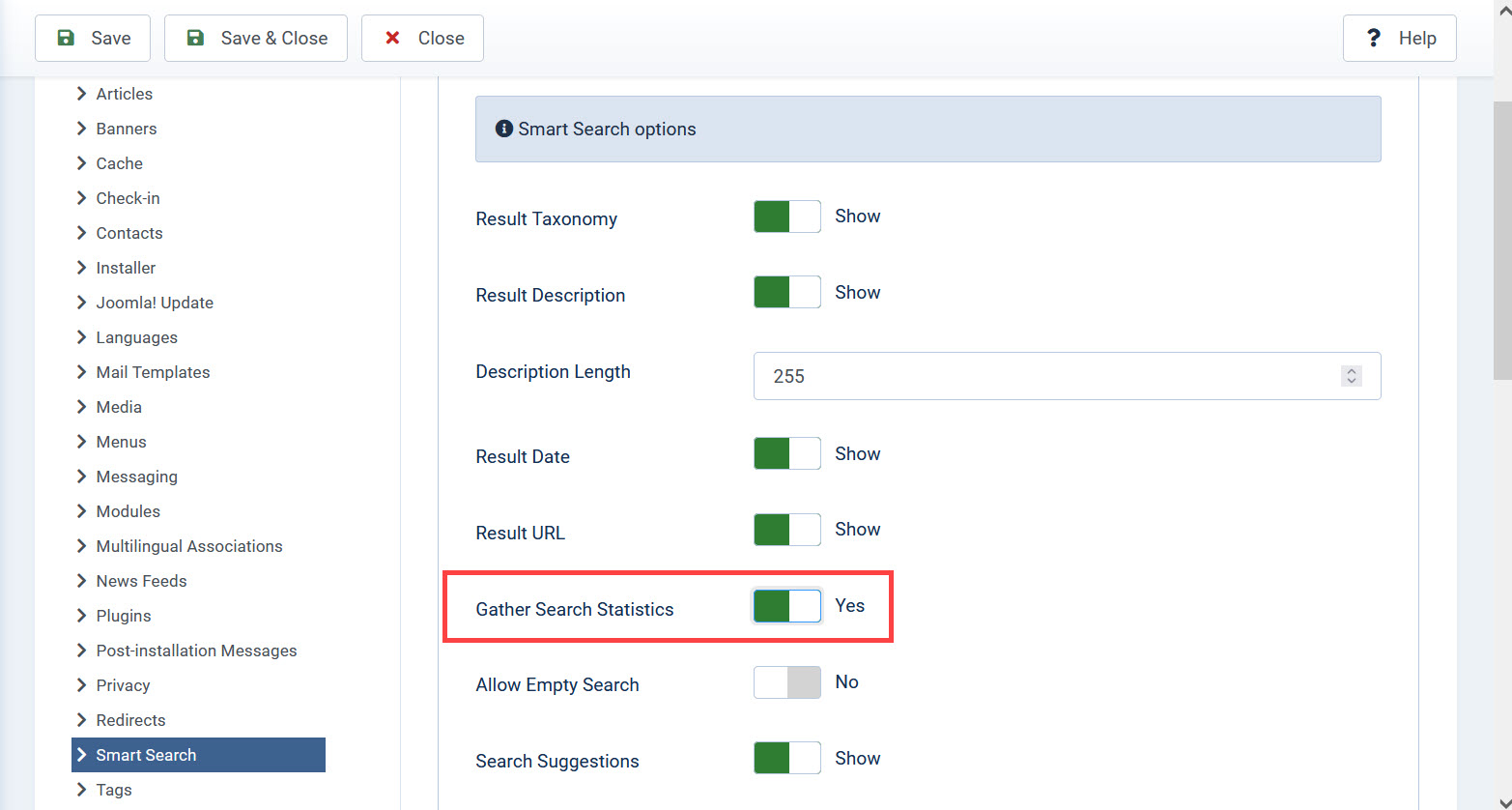Click the red X Close icon
This screenshot has height=810, width=1512.
tap(392, 38)
